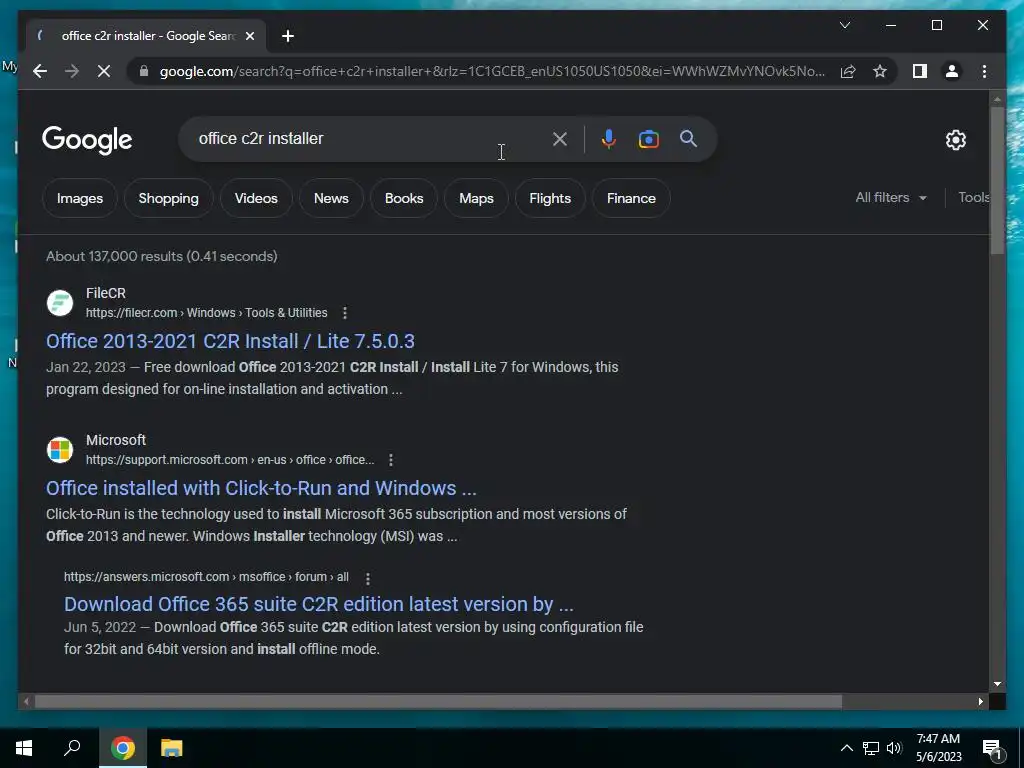Close the office c2r installer tab
Viewport: 1024px width, 768px height.
(249, 36)
